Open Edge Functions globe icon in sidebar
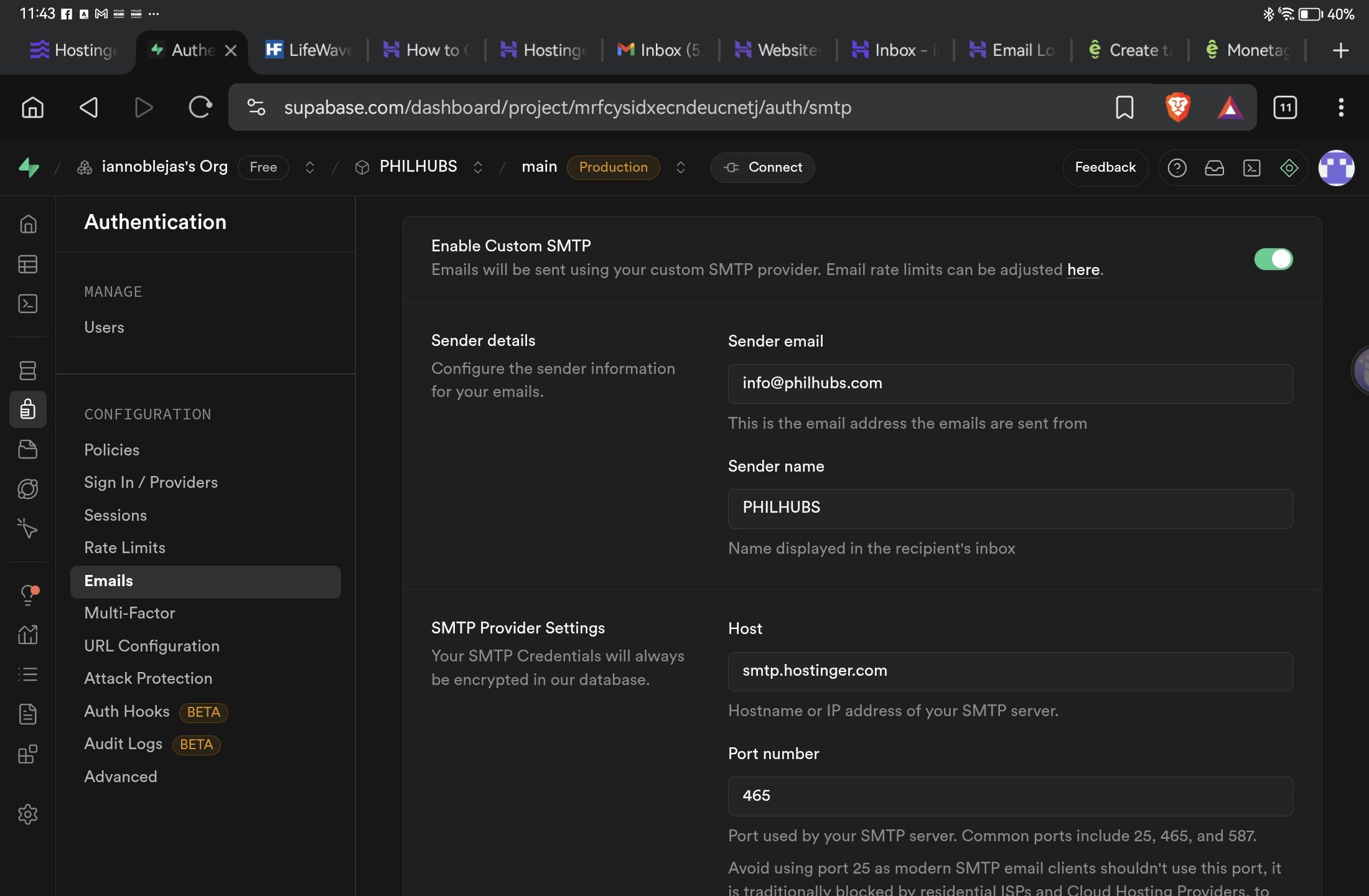 point(27,489)
